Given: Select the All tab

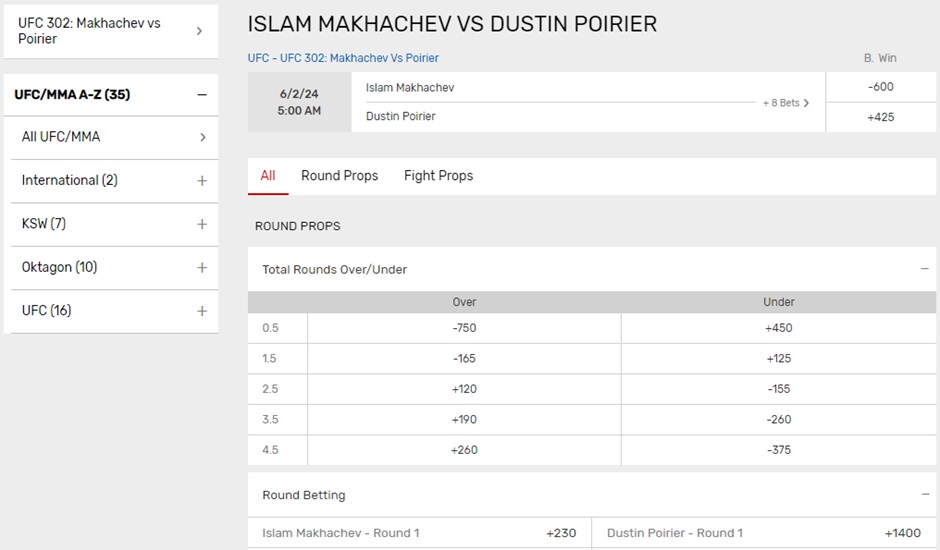Looking at the screenshot, I should (268, 176).
